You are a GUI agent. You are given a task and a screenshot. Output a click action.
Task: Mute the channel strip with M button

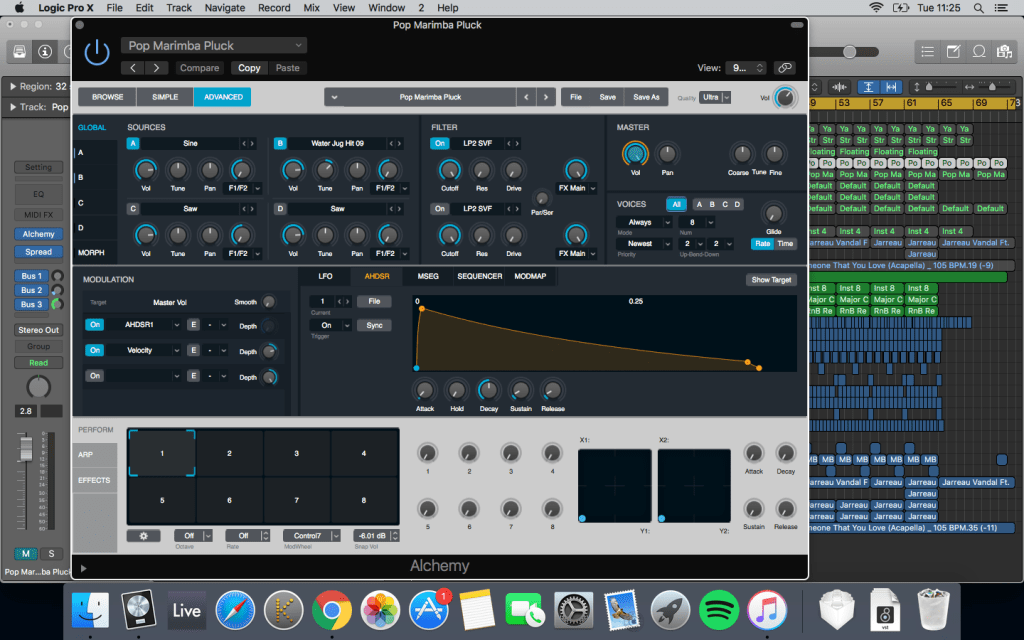pos(25,553)
